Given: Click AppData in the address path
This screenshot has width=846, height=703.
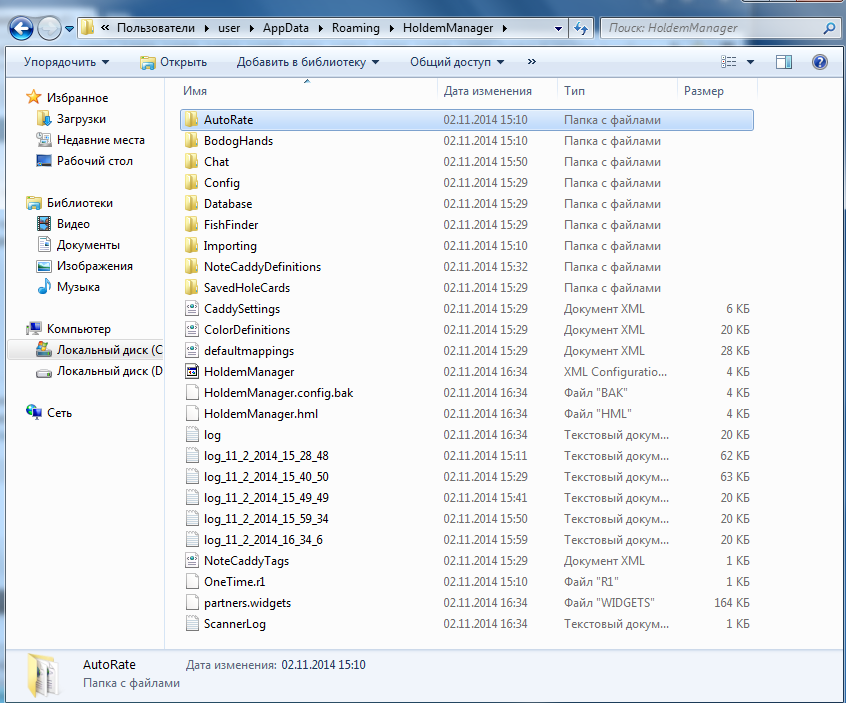Looking at the screenshot, I should [x=286, y=28].
